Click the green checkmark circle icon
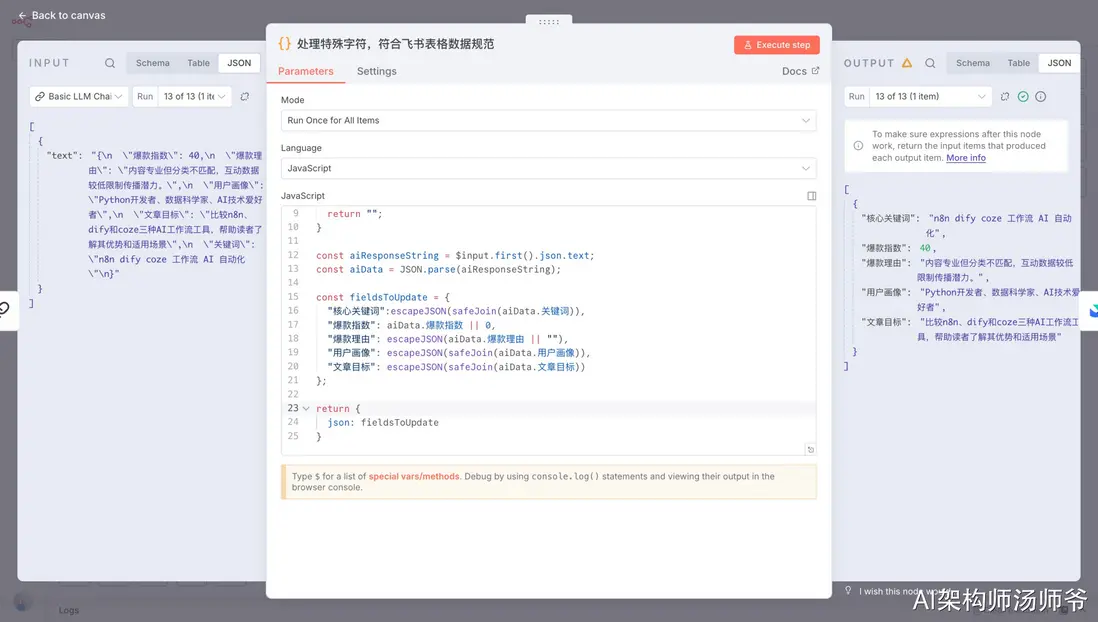Image resolution: width=1098 pixels, height=622 pixels. (1023, 97)
